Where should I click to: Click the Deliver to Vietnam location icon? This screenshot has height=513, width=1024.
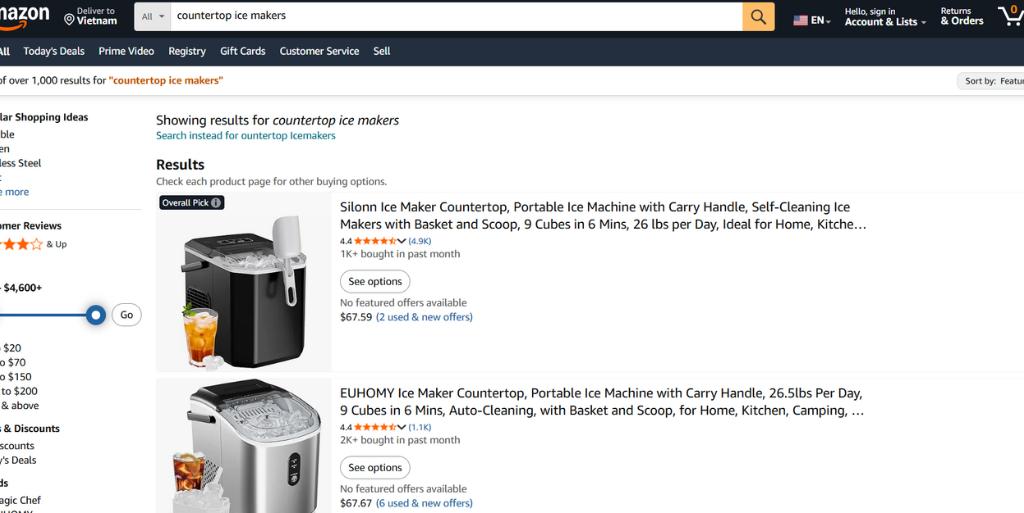coord(69,19)
